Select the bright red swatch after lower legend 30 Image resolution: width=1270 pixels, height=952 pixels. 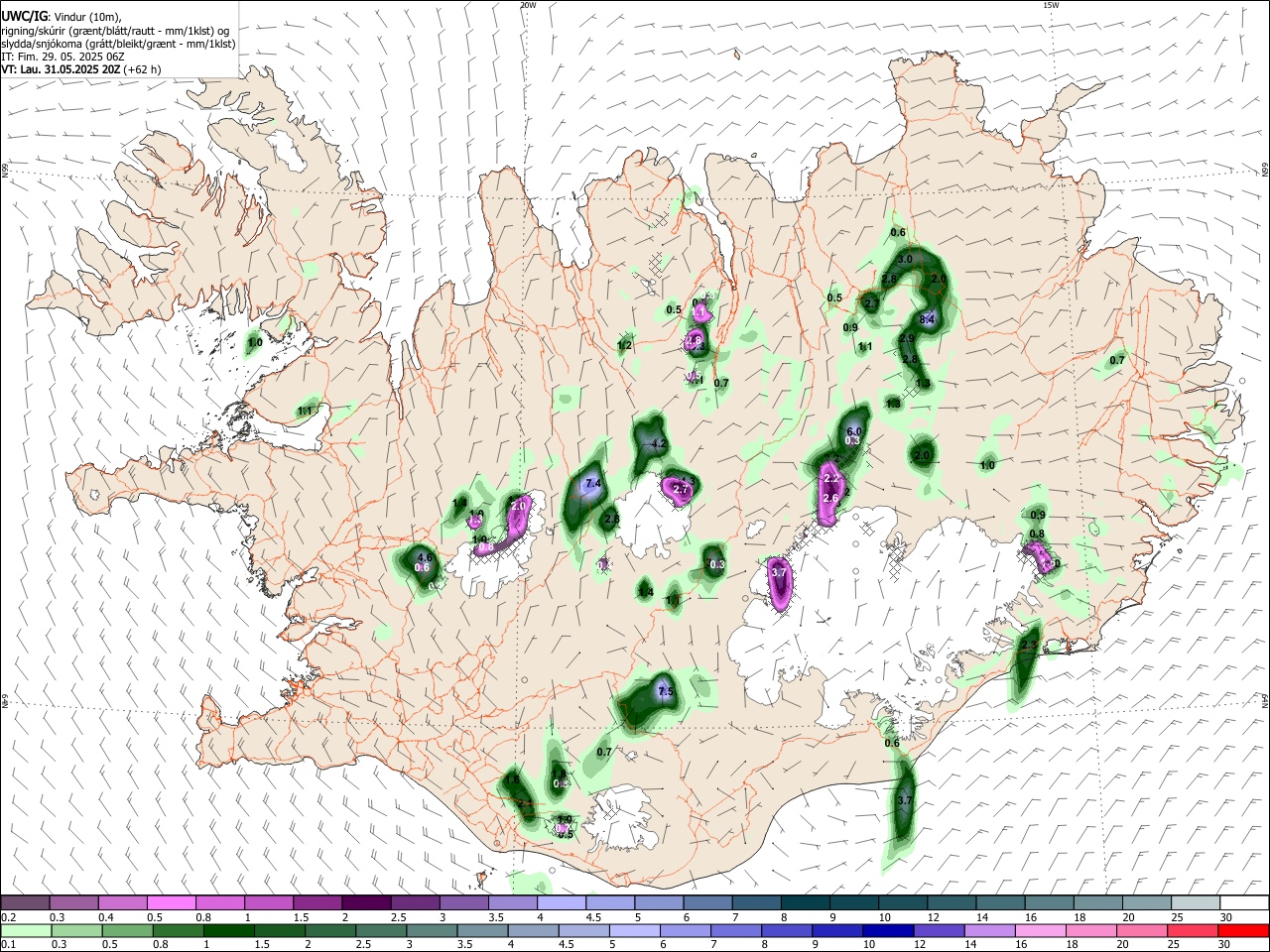point(1242,930)
